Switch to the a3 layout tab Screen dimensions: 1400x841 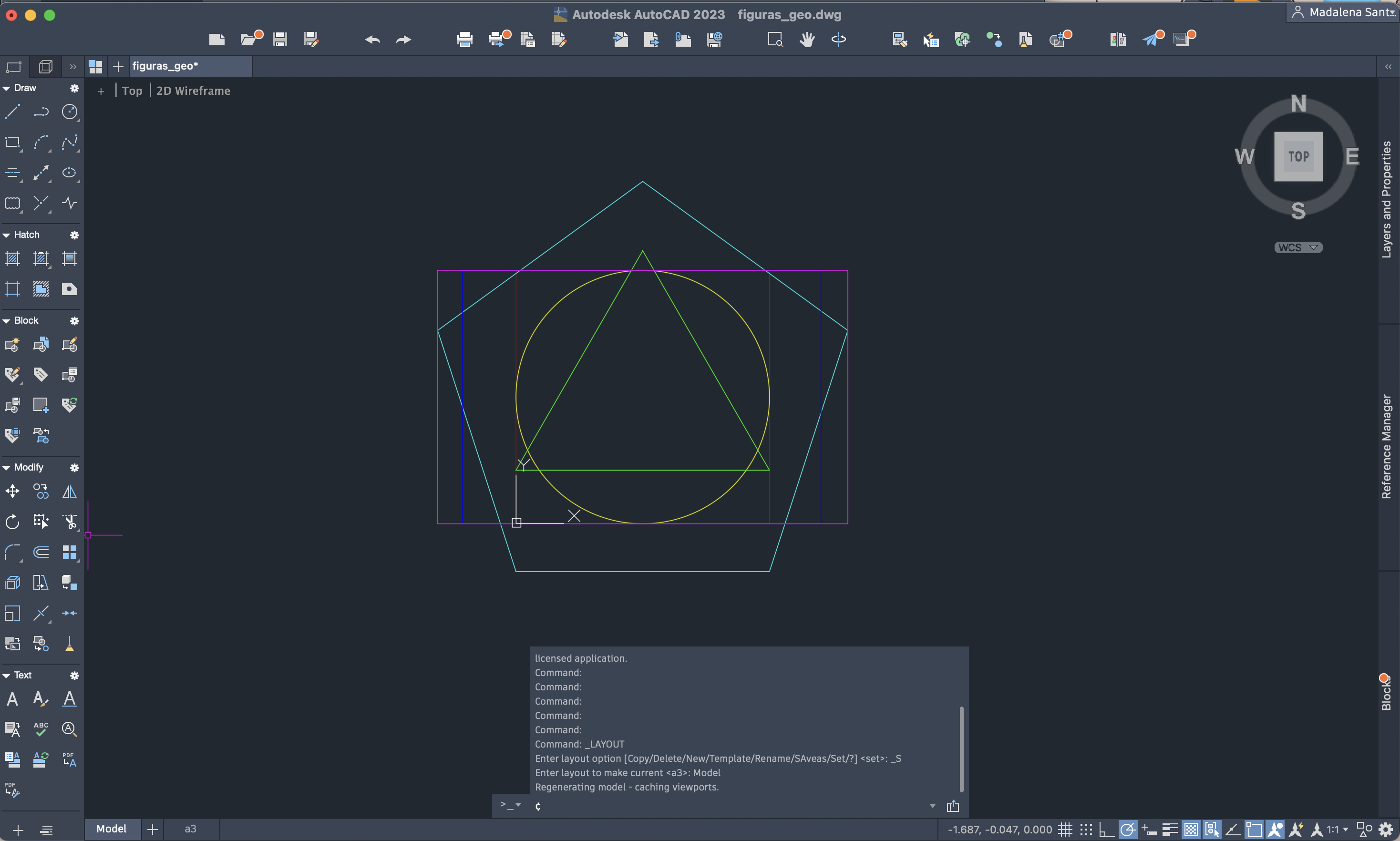[190, 829]
